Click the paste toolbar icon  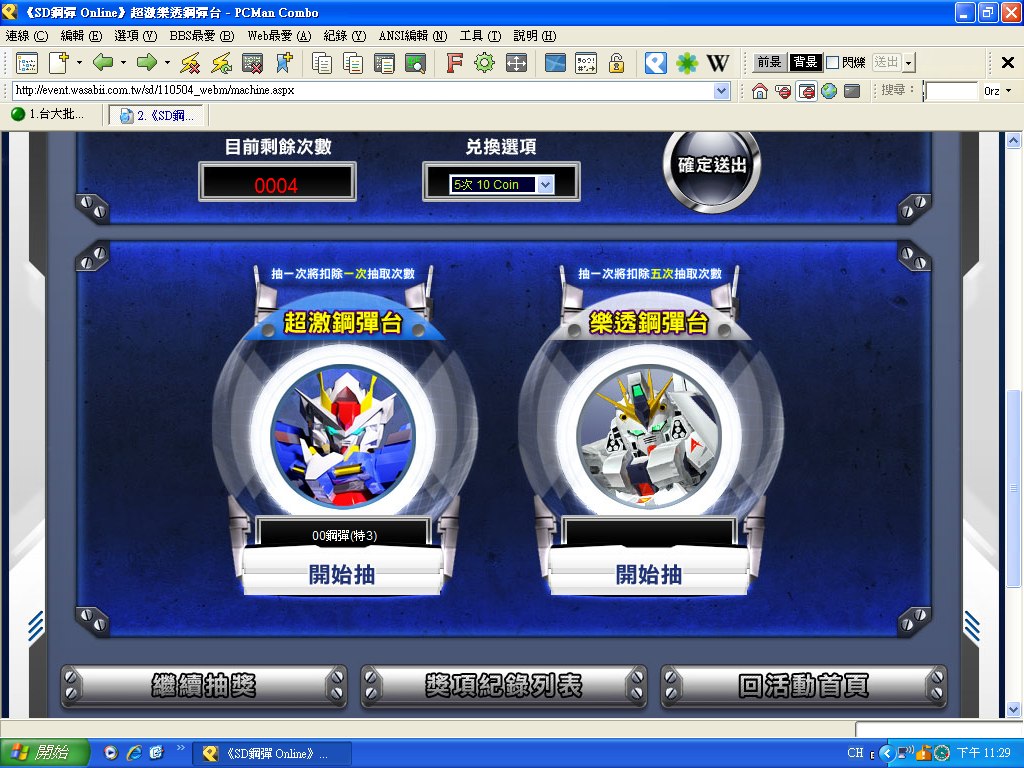coord(384,63)
